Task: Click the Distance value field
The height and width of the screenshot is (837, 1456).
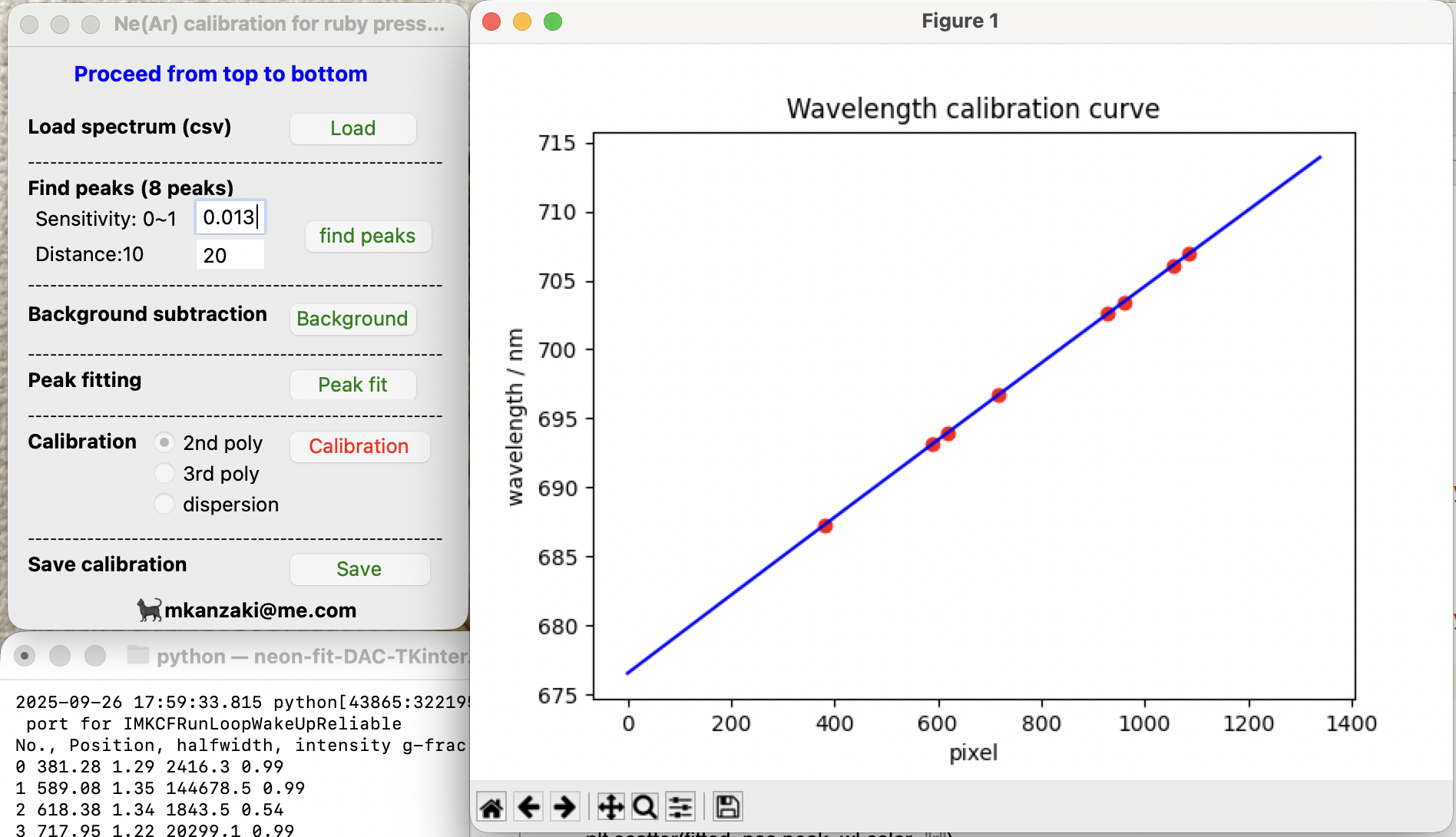Action: point(230,255)
